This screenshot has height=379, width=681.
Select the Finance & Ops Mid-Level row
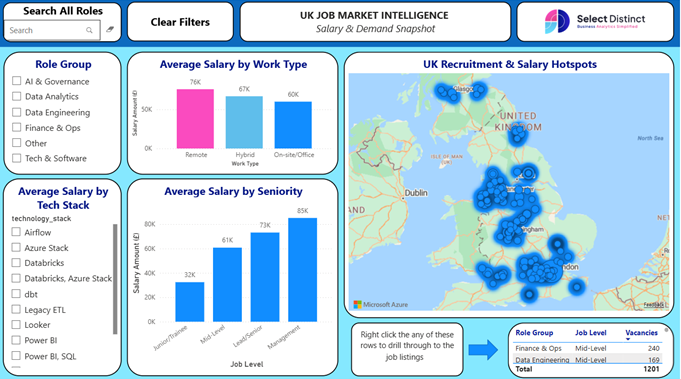point(588,348)
